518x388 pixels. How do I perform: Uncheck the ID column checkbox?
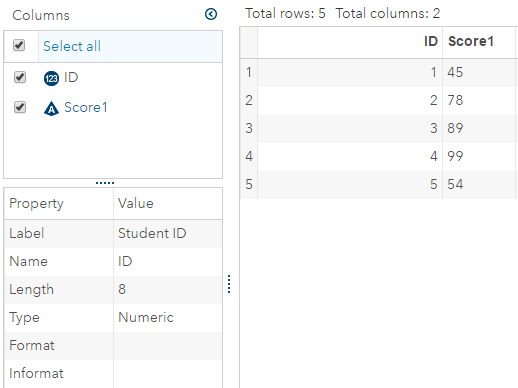coord(20,77)
